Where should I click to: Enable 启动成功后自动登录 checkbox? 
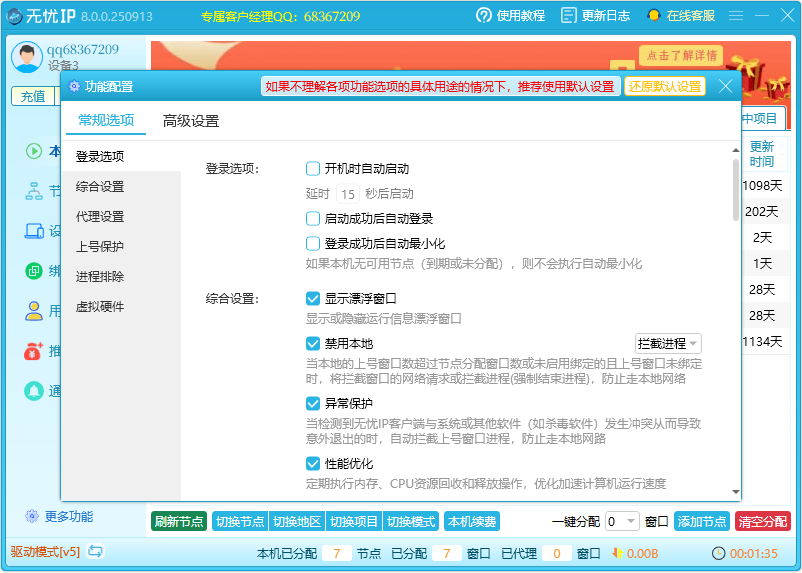(313, 219)
